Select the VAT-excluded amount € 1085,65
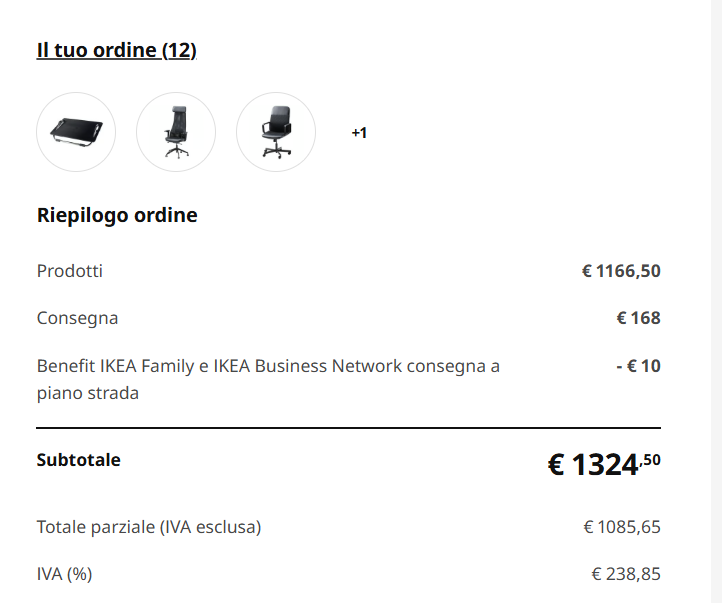722x603 pixels. pos(622,527)
